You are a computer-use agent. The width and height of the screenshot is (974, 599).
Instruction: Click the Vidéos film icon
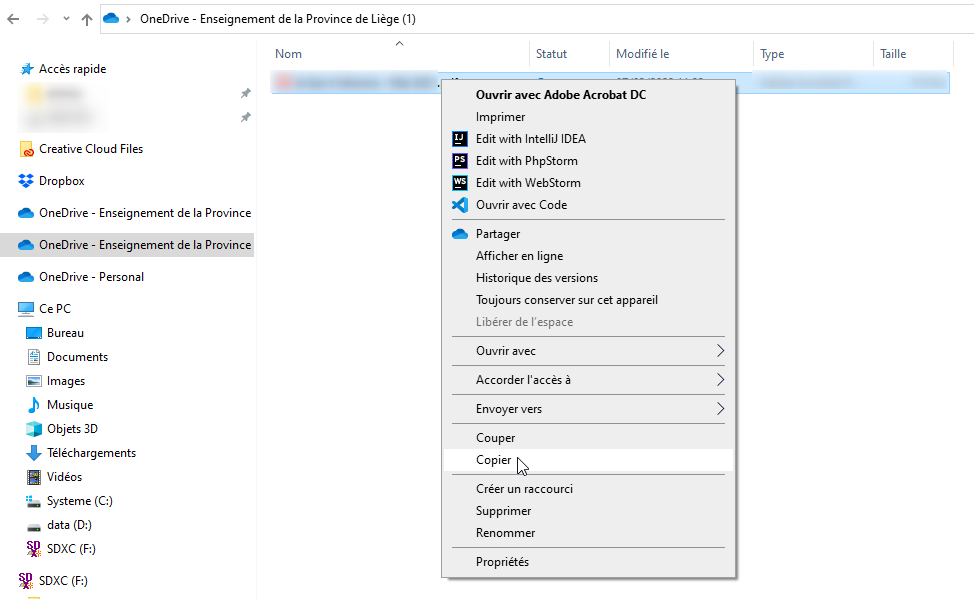pyautogui.click(x=34, y=477)
